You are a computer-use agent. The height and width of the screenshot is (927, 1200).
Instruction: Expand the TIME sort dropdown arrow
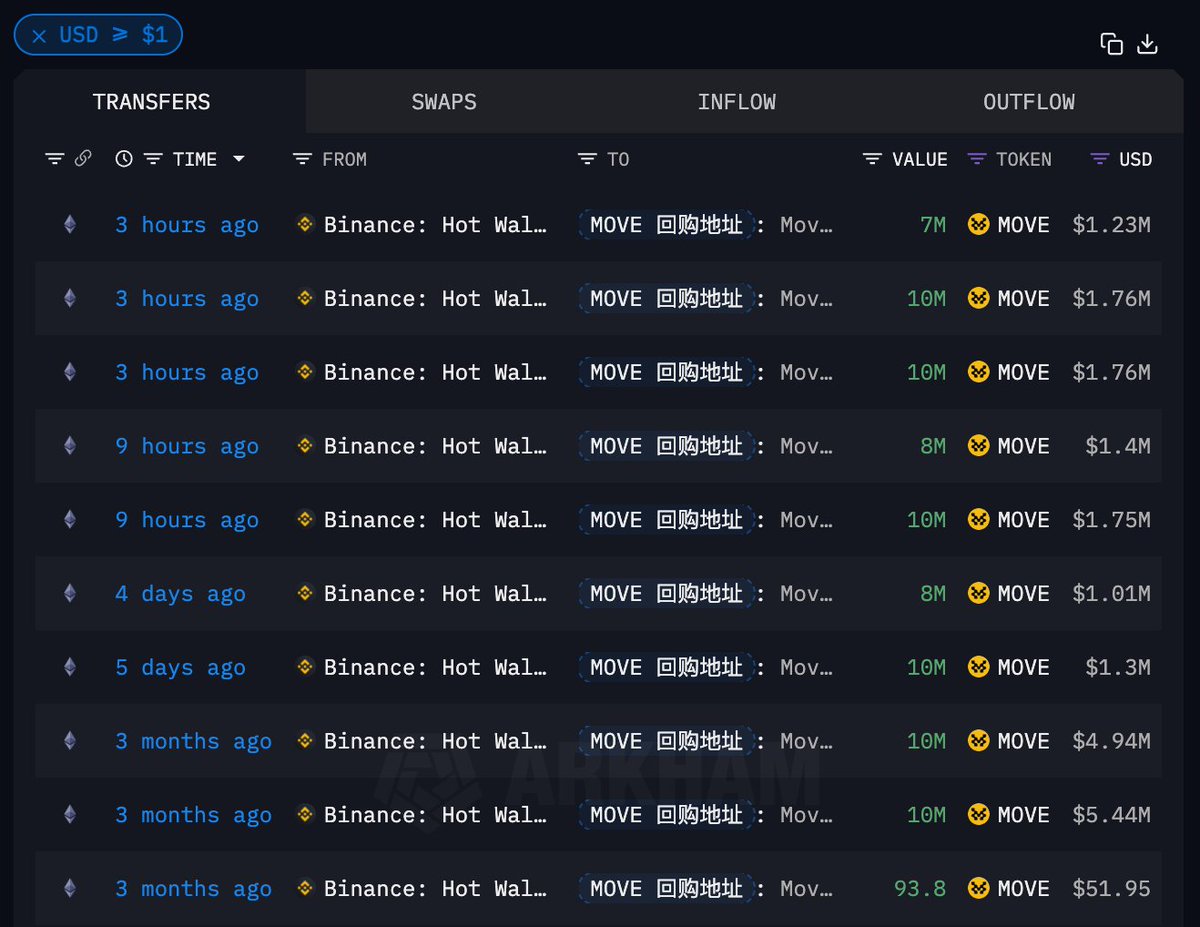(x=238, y=159)
